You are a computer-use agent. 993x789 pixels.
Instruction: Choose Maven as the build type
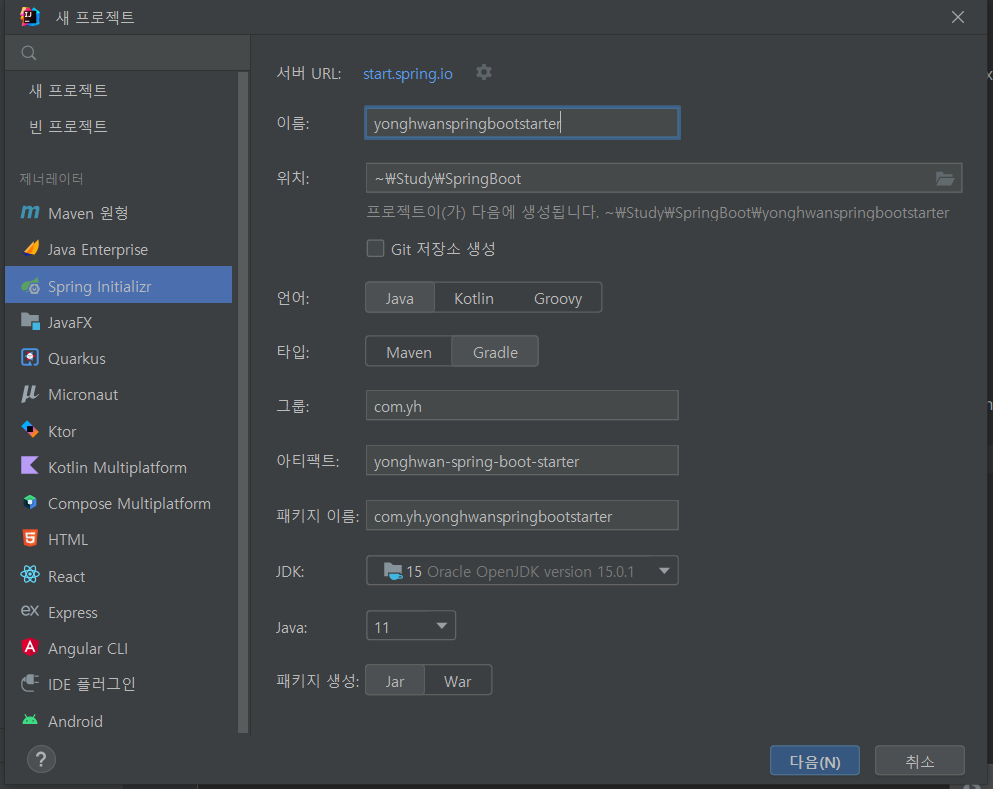point(408,351)
